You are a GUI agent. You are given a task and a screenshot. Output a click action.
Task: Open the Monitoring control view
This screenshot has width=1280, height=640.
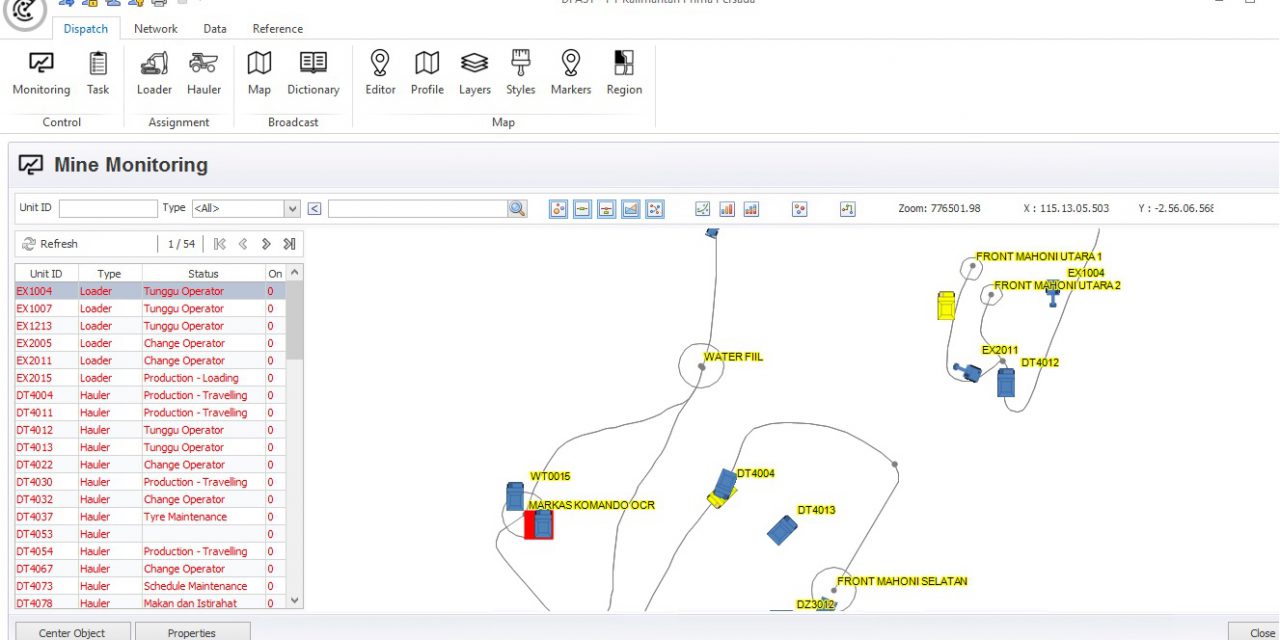41,74
